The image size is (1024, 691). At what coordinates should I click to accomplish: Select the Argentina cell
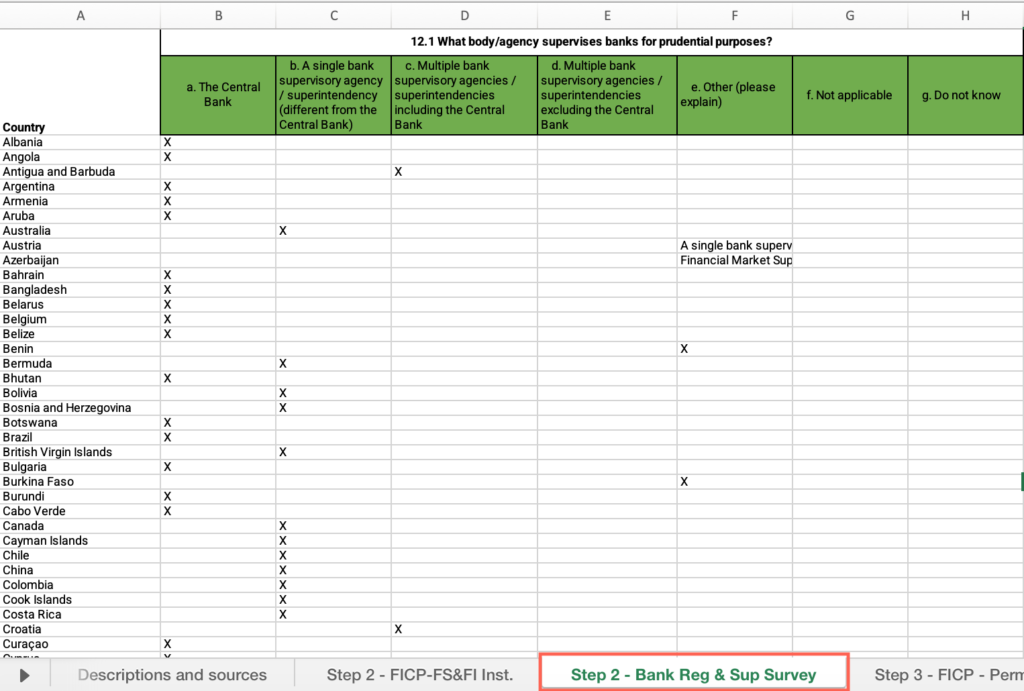coord(80,187)
